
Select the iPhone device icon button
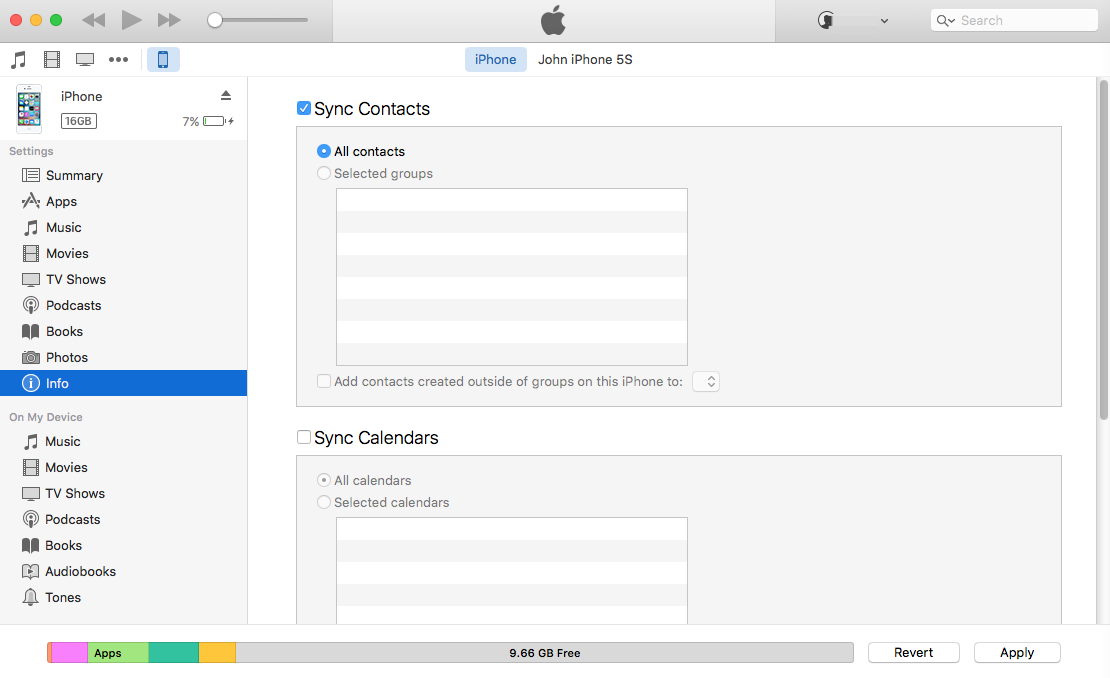click(x=163, y=59)
